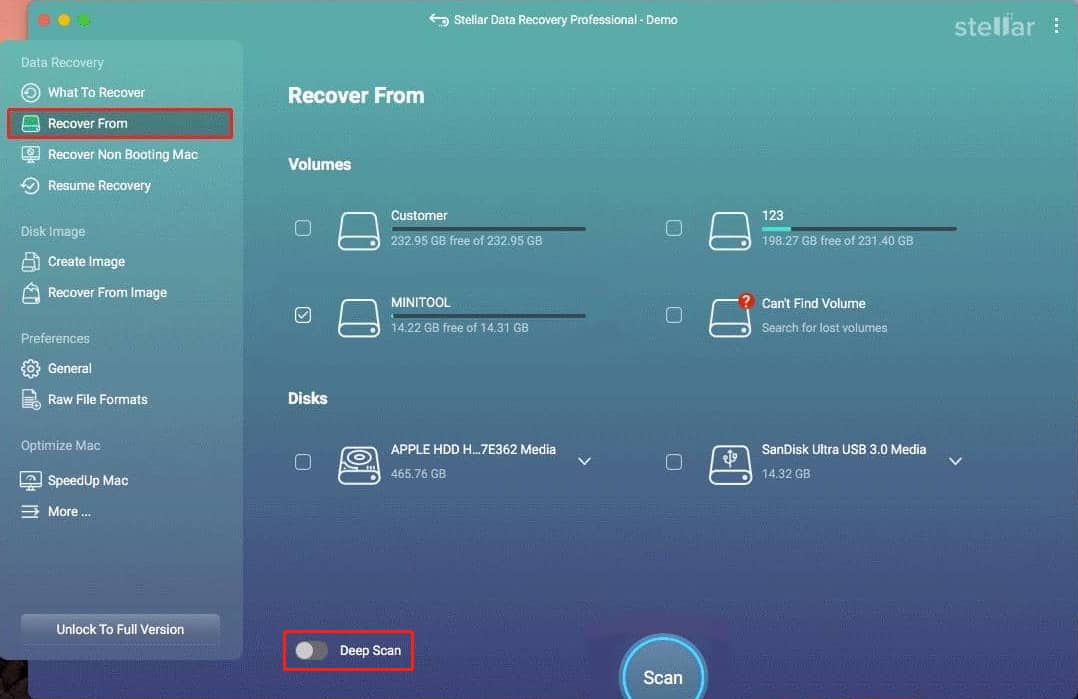
Task: Check the 123 volume checkbox
Action: pyautogui.click(x=674, y=228)
